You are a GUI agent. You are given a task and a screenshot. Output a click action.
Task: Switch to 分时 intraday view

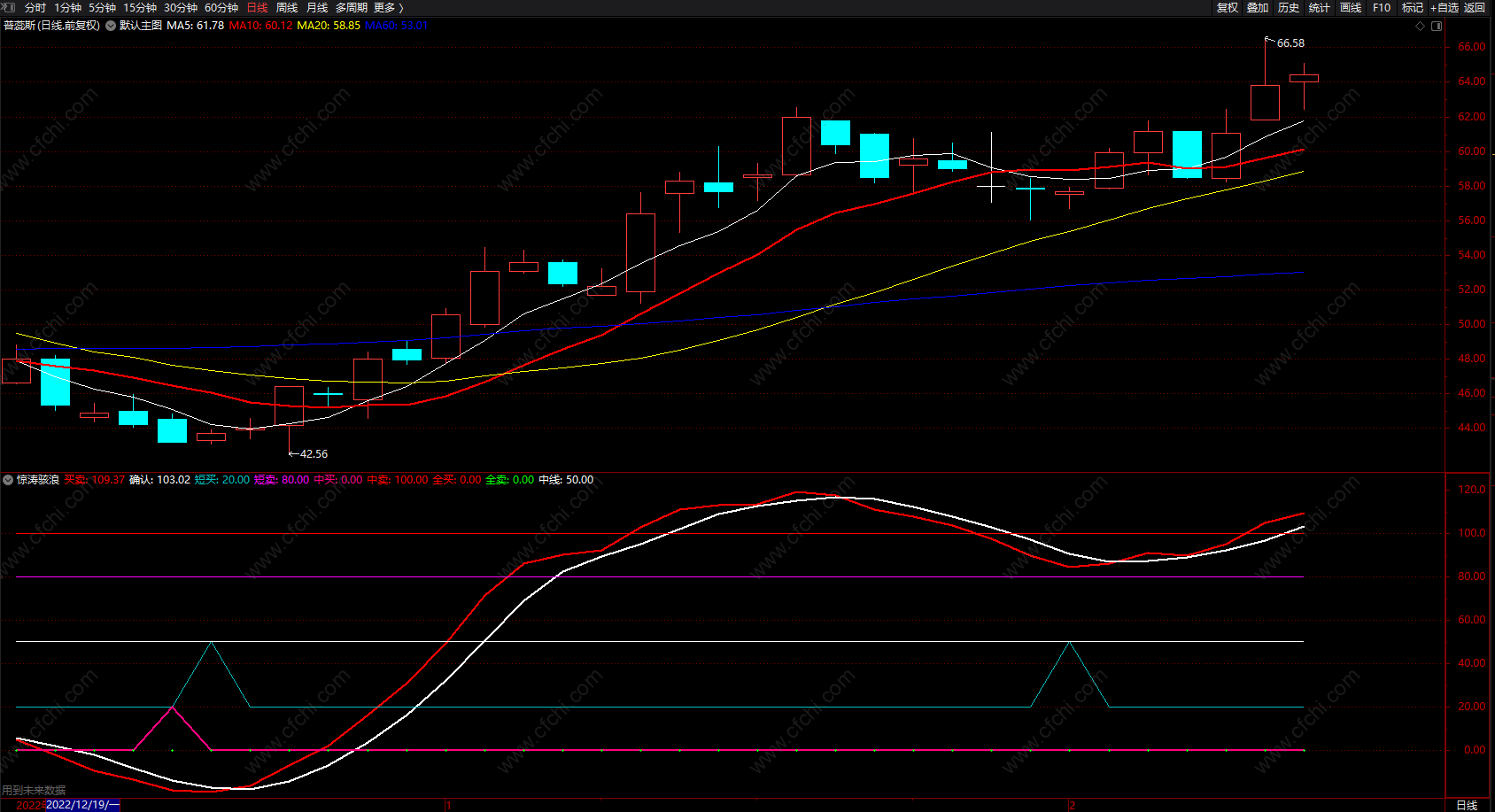[x=35, y=7]
